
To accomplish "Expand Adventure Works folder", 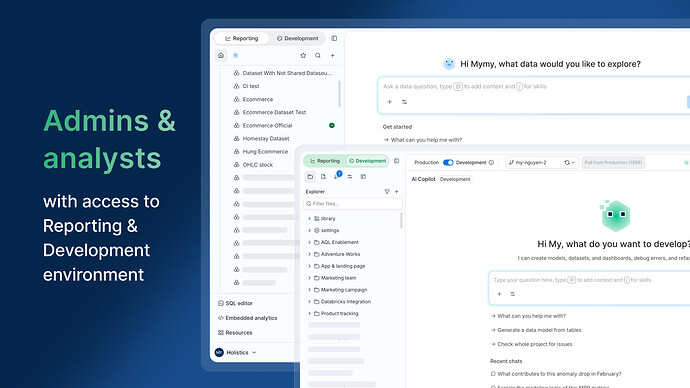I will pos(309,254).
